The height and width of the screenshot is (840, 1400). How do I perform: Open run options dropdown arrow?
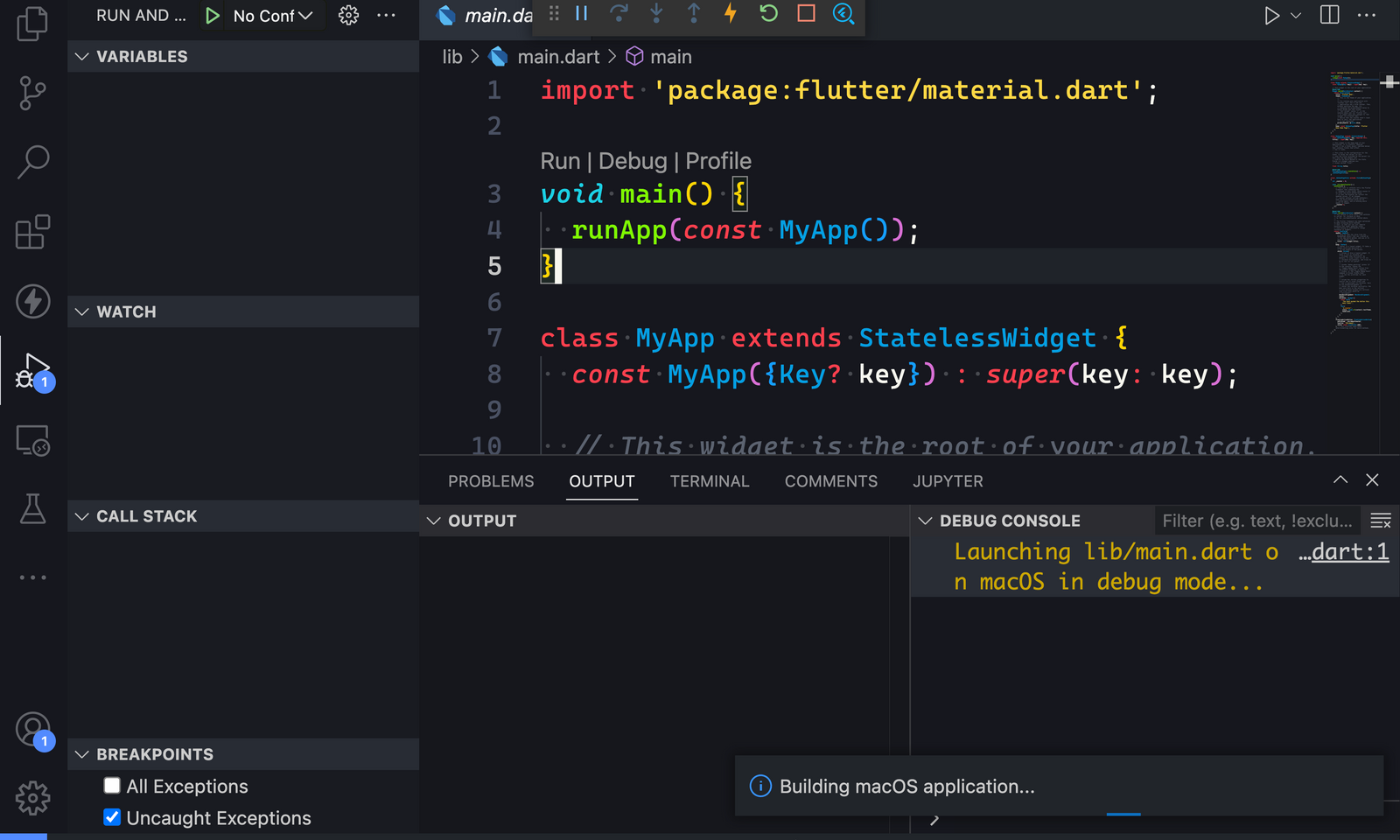[1296, 16]
